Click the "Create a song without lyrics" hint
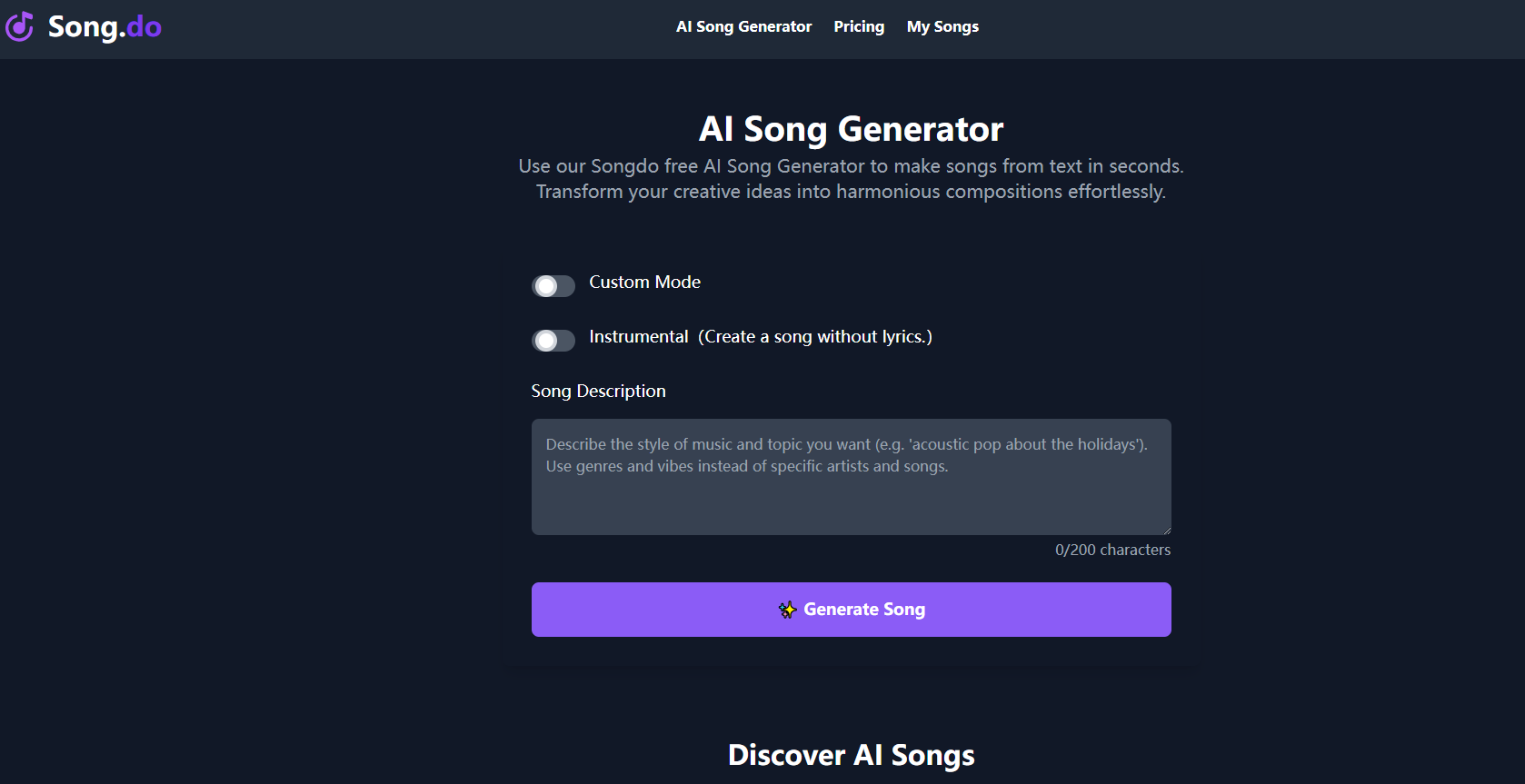 pos(815,337)
